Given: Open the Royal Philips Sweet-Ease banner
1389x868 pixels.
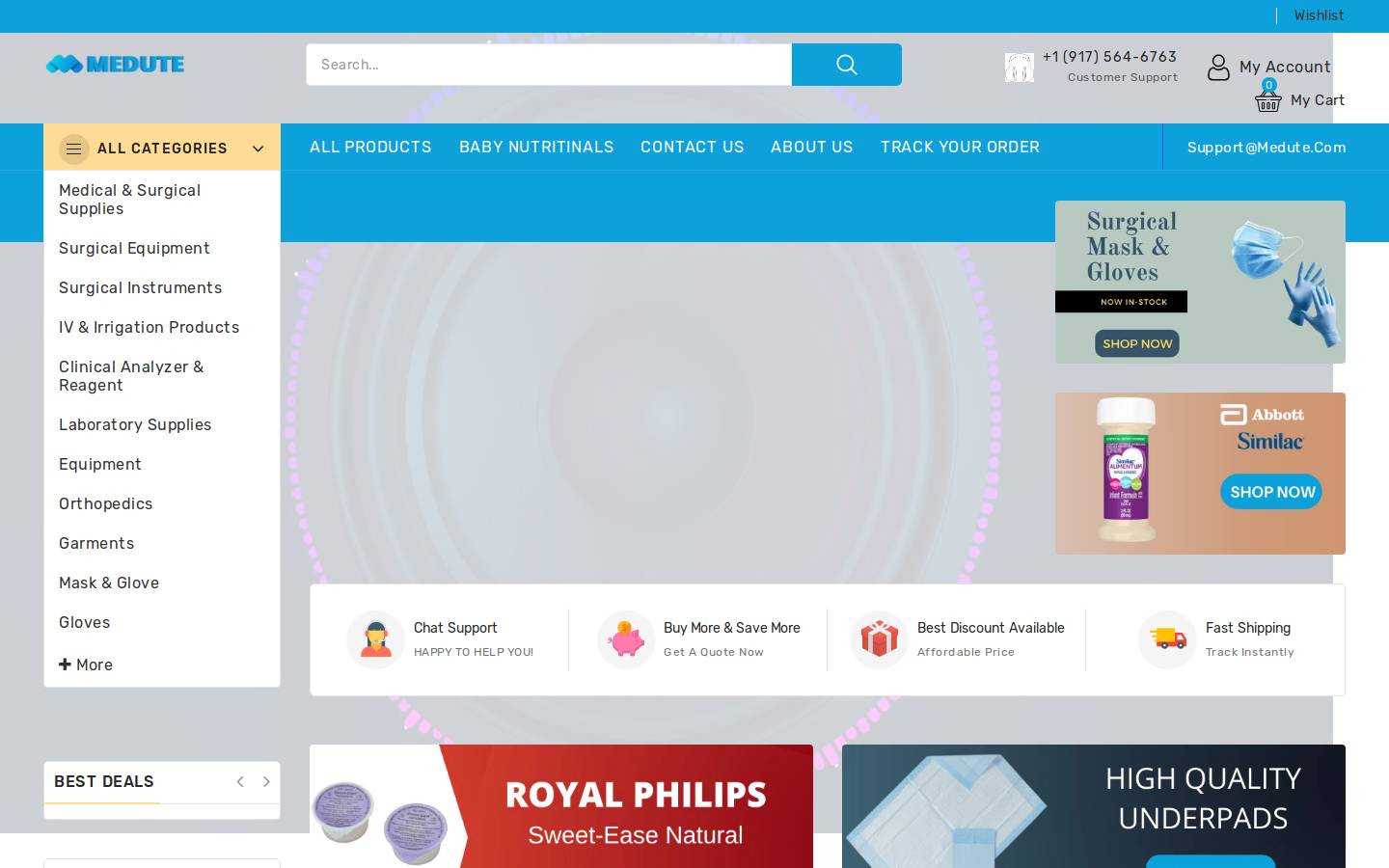Looking at the screenshot, I should point(561,806).
